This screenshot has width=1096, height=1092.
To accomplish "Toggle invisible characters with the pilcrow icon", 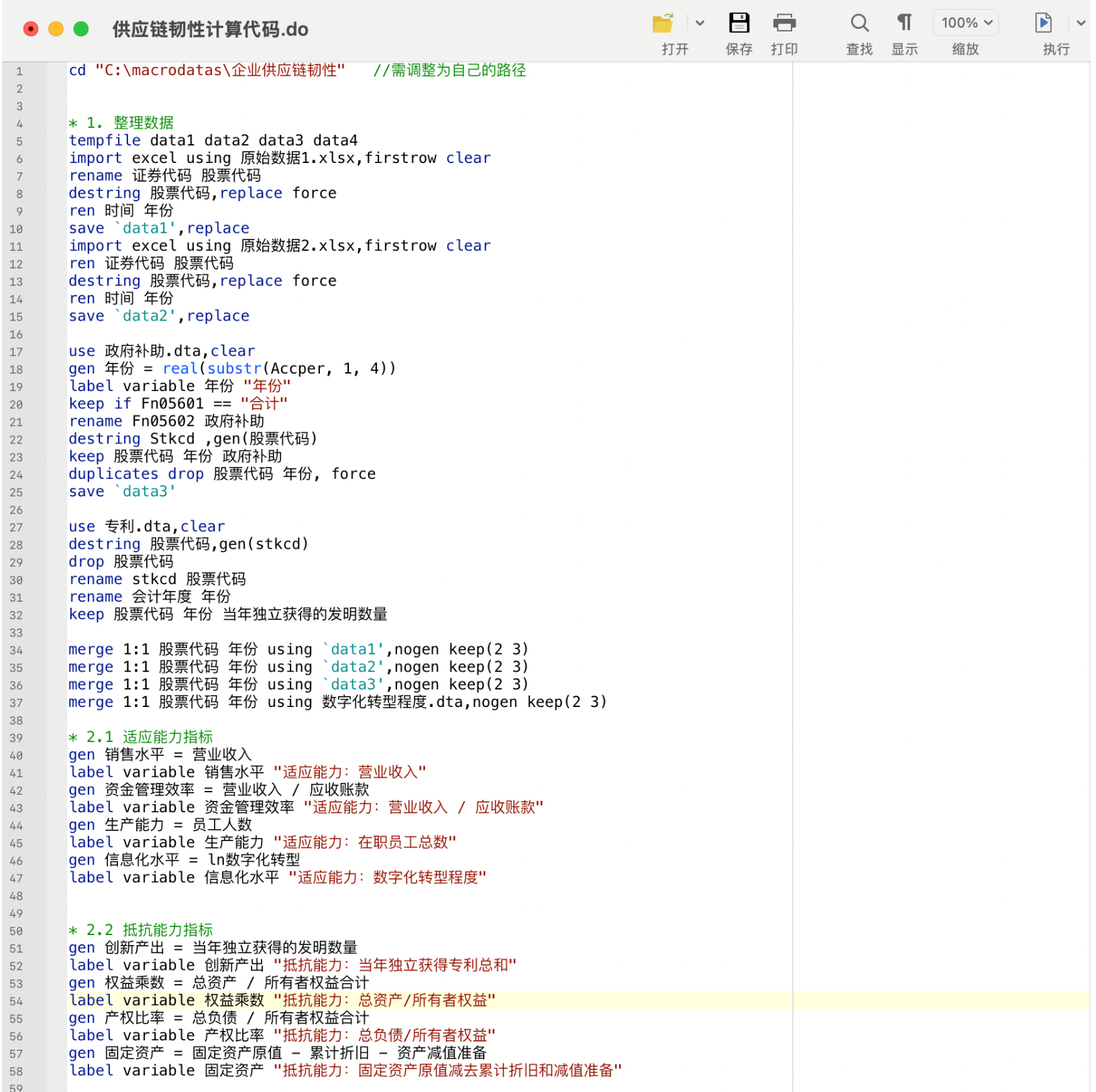I will (904, 23).
